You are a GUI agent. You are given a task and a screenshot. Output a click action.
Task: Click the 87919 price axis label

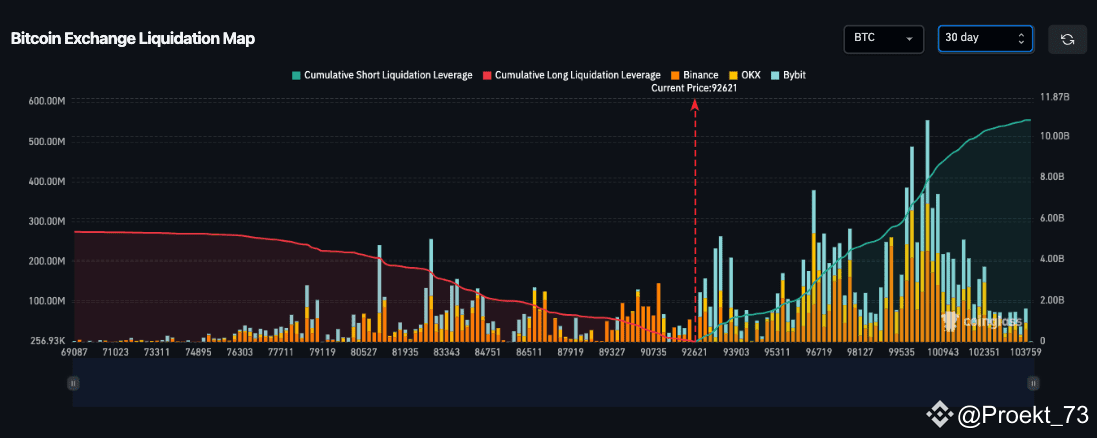coord(570,353)
